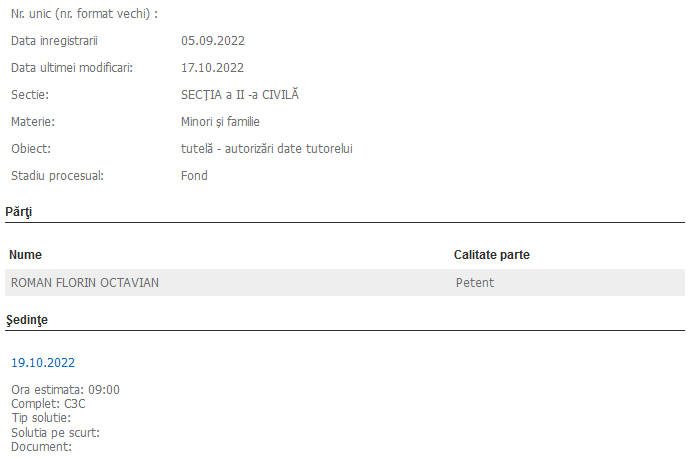The height and width of the screenshot is (459, 691).
Task: Click the Calitate parte column header
Action: [x=491, y=255]
